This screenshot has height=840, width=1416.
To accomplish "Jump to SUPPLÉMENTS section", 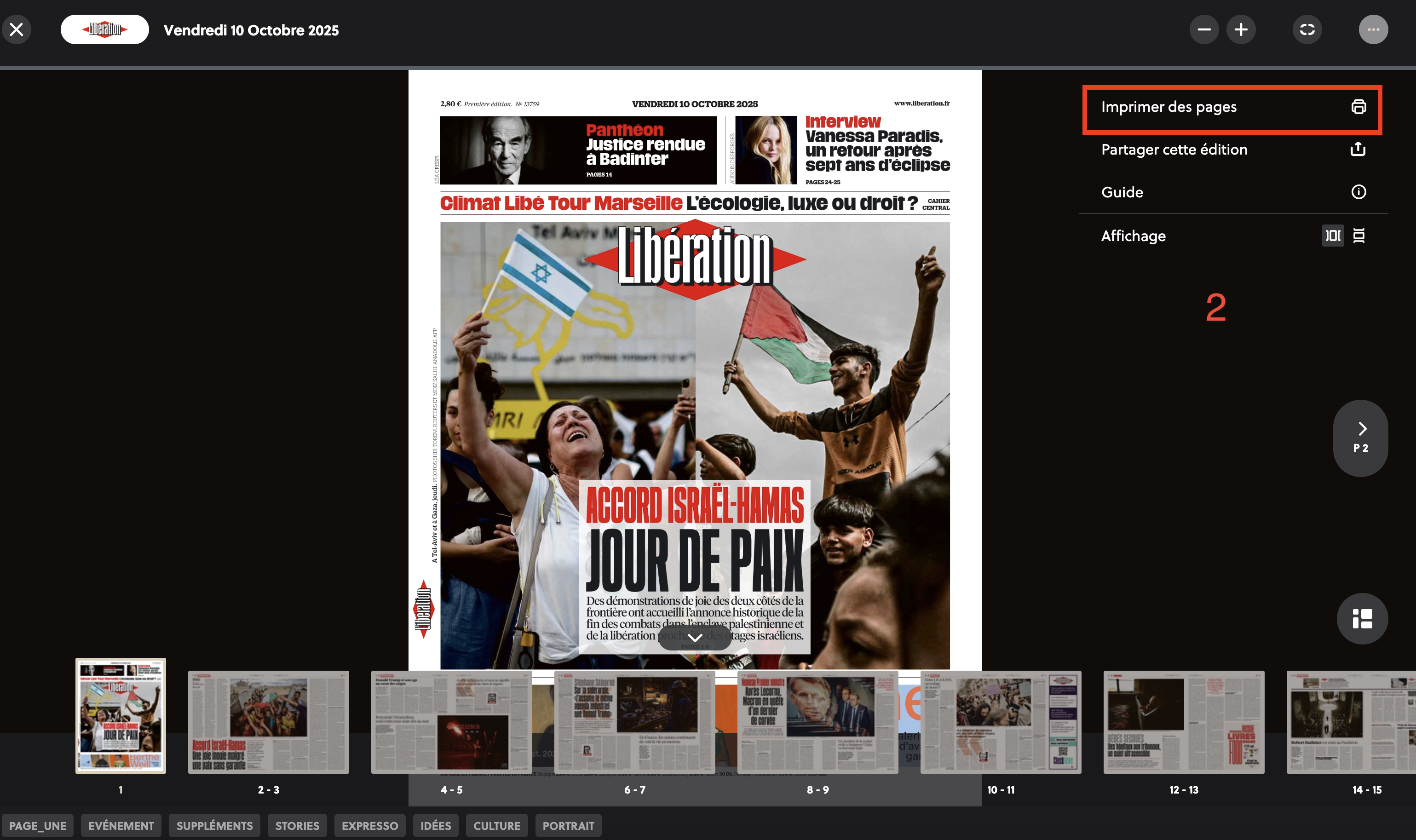I will point(214,825).
